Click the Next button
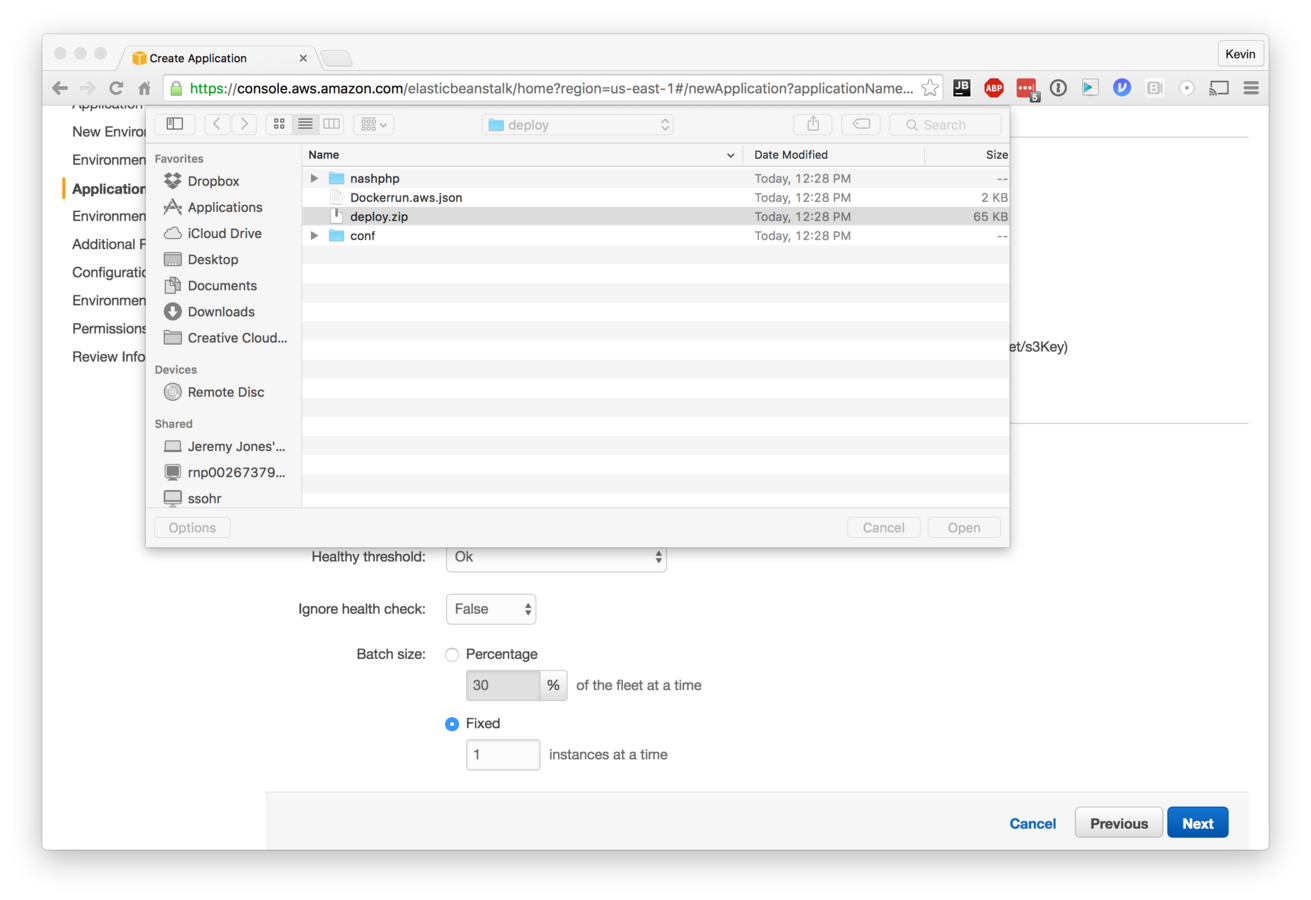This screenshot has width=1311, height=900. [x=1197, y=823]
